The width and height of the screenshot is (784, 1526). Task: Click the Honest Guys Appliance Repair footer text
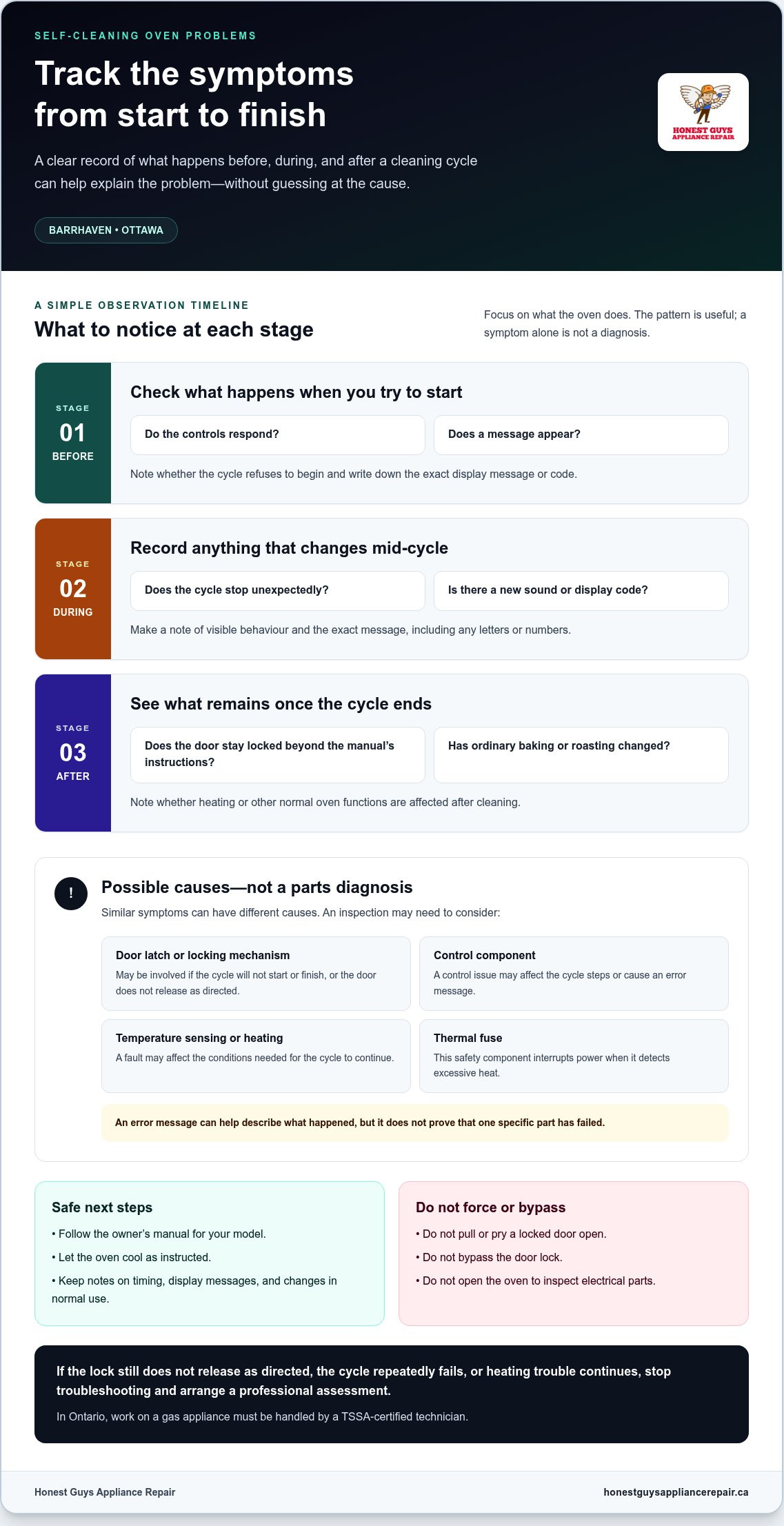click(x=105, y=1492)
